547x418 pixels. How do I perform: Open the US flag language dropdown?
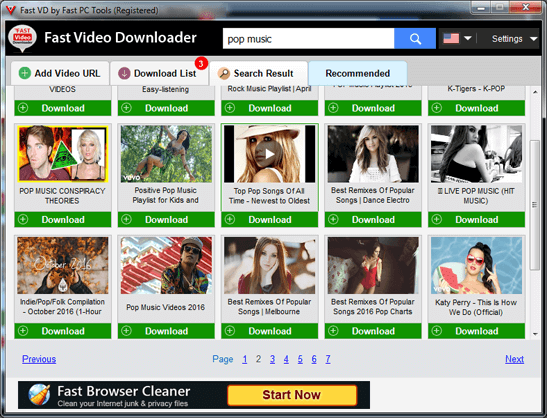tap(457, 38)
